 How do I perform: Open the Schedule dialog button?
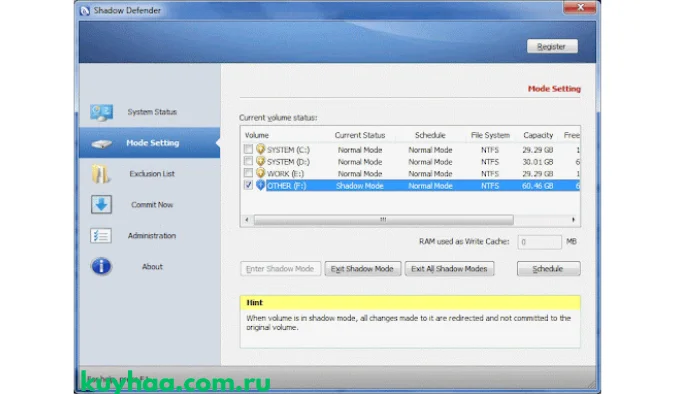point(548,269)
